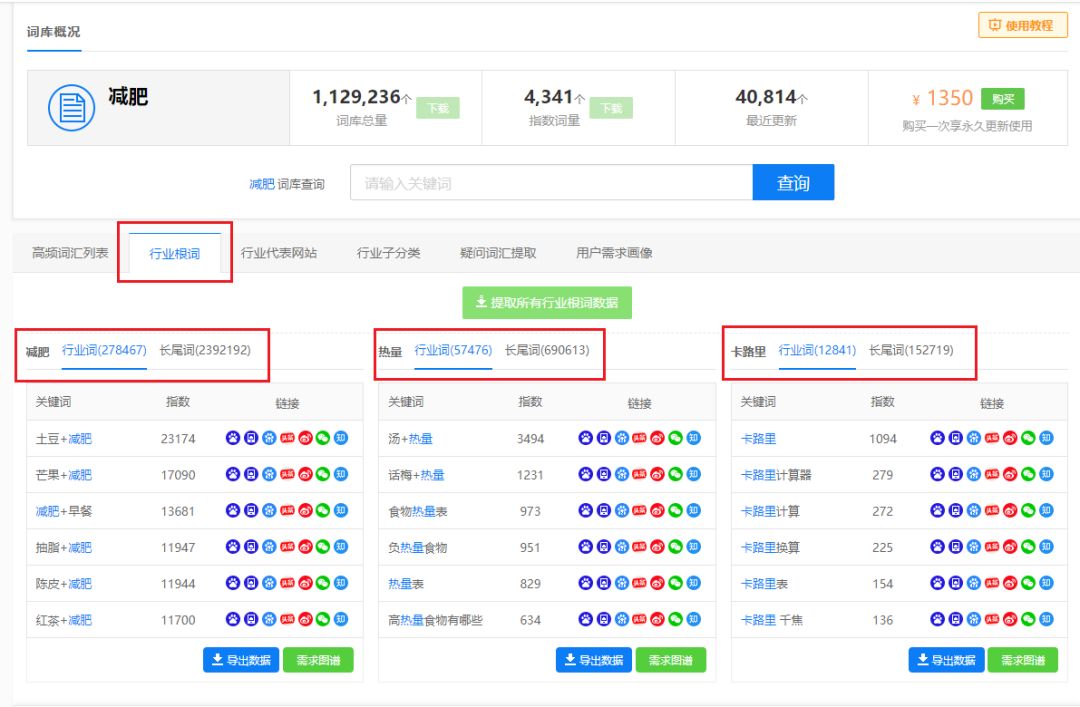Viewport: 1080px width, 707px height.
Task: Open dark blue Baidu paw for 汤+热量
Action: tap(585, 438)
